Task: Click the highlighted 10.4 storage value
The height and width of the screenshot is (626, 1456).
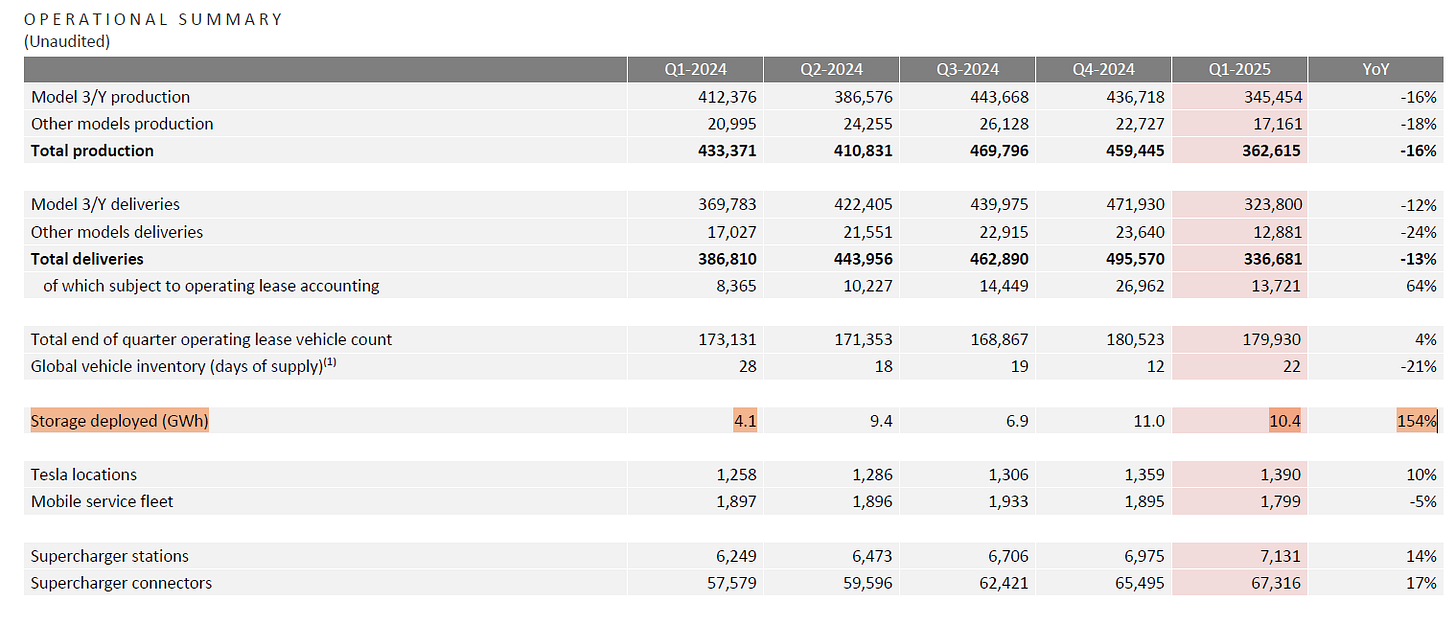Action: pos(1285,421)
